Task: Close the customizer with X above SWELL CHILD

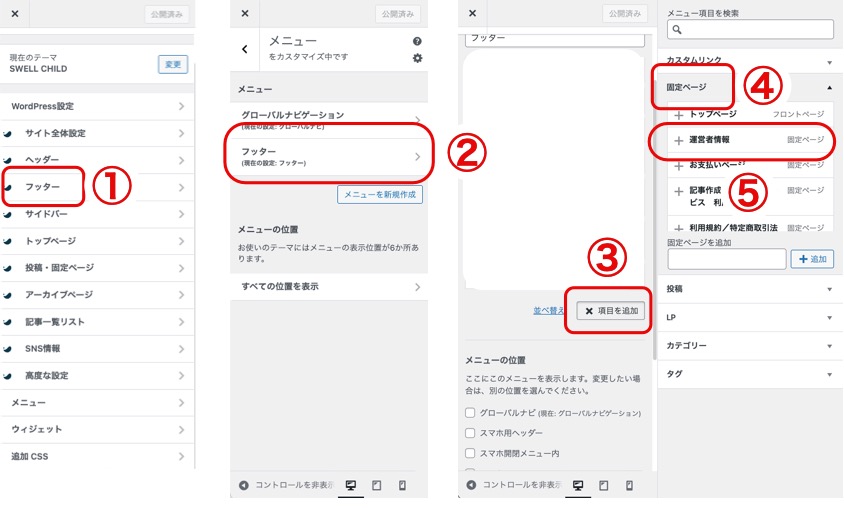Action: (x=14, y=14)
